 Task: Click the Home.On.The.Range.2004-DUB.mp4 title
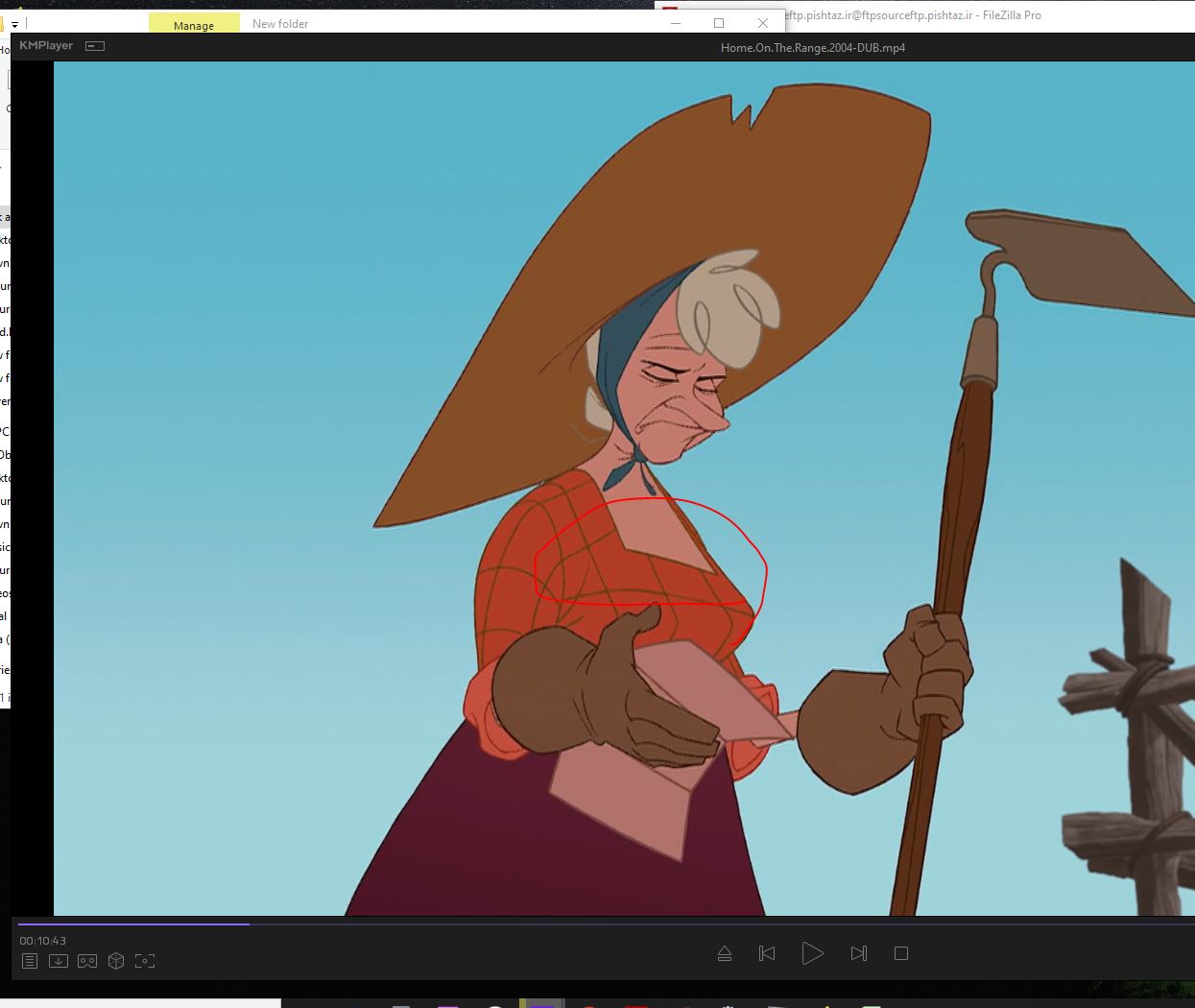[812, 47]
